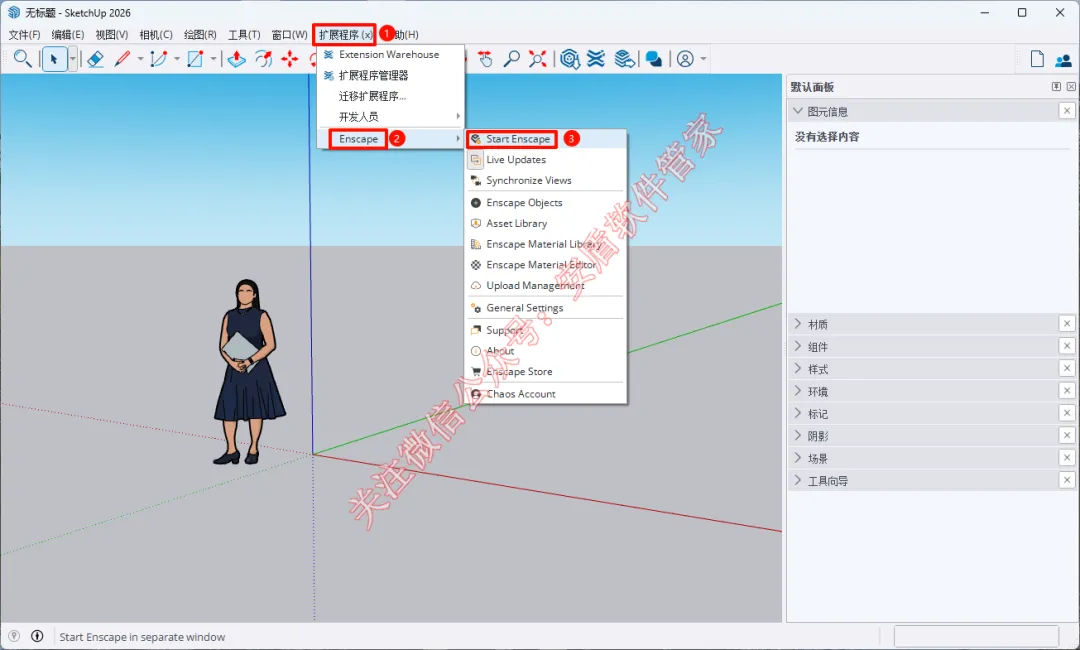This screenshot has width=1080, height=650.
Task: Expand the 材质 panel
Action: point(798,324)
